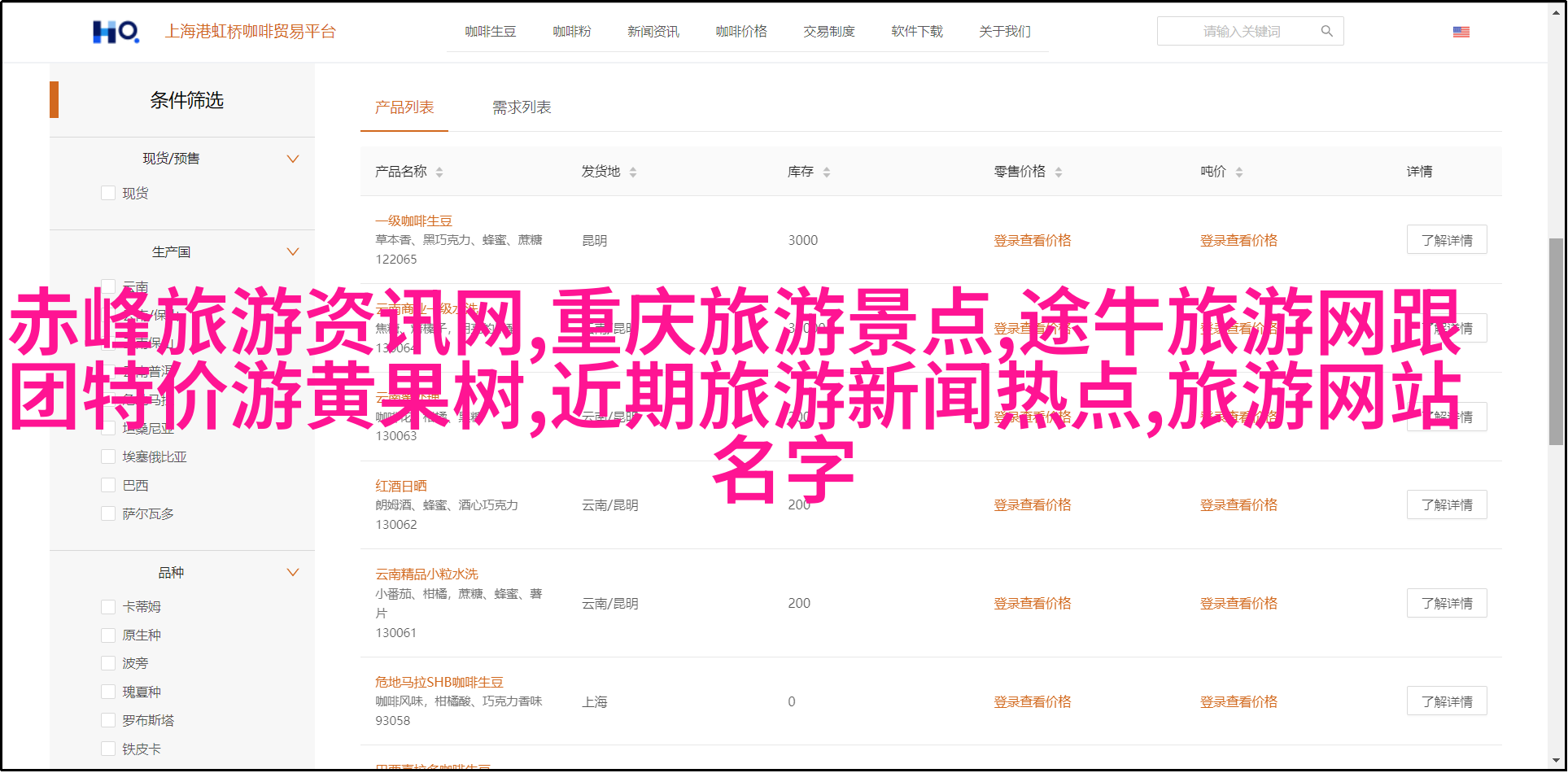Screen dimensions: 1568x773
Task: Click 登录查看价格 ton price for 红酒日晒
Action: (1238, 504)
